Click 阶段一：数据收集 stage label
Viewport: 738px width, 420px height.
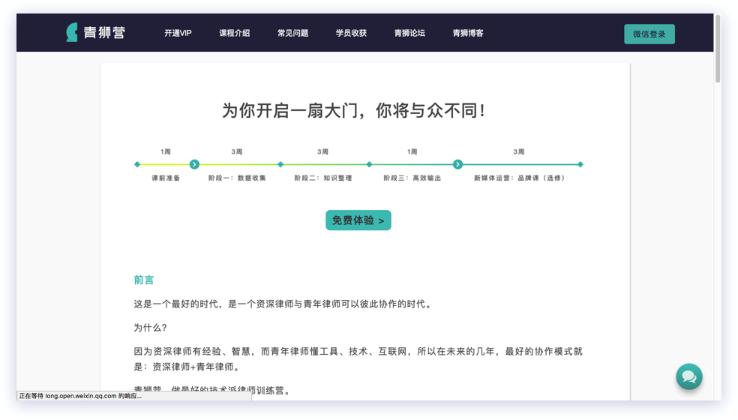(x=237, y=178)
